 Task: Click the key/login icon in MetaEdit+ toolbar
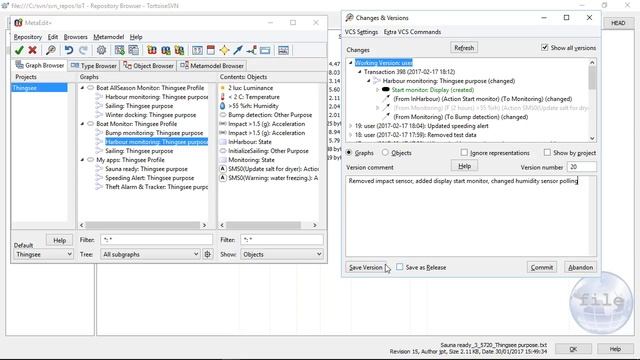pos(51,50)
